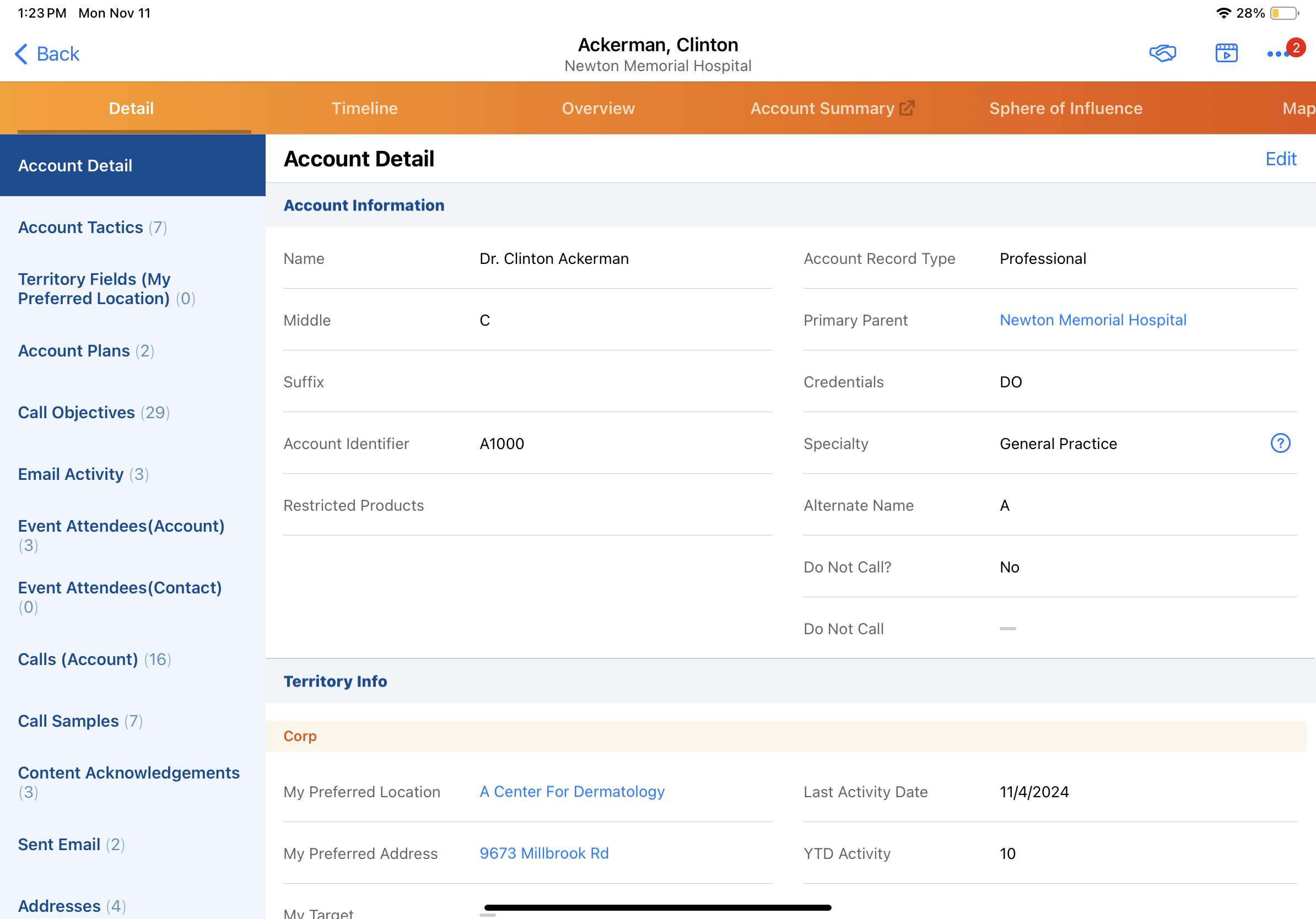Open the Overview tab

tap(598, 109)
